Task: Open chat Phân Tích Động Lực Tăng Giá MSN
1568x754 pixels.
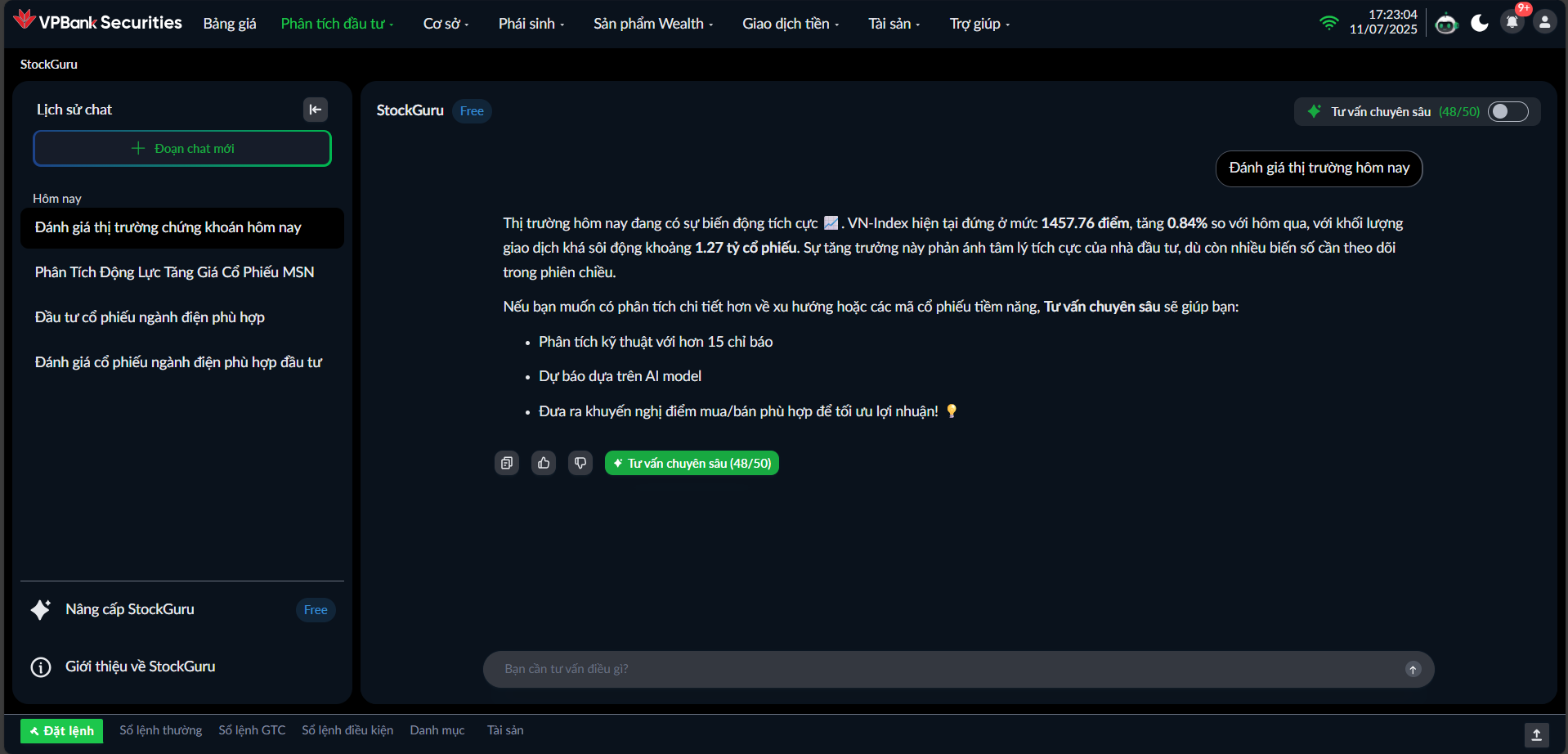Action: (x=174, y=272)
